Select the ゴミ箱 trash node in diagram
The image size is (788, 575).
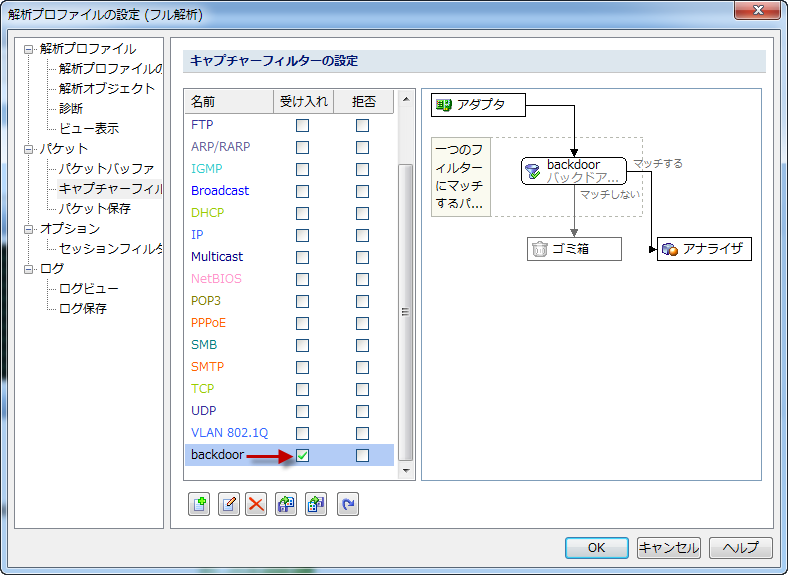click(574, 249)
